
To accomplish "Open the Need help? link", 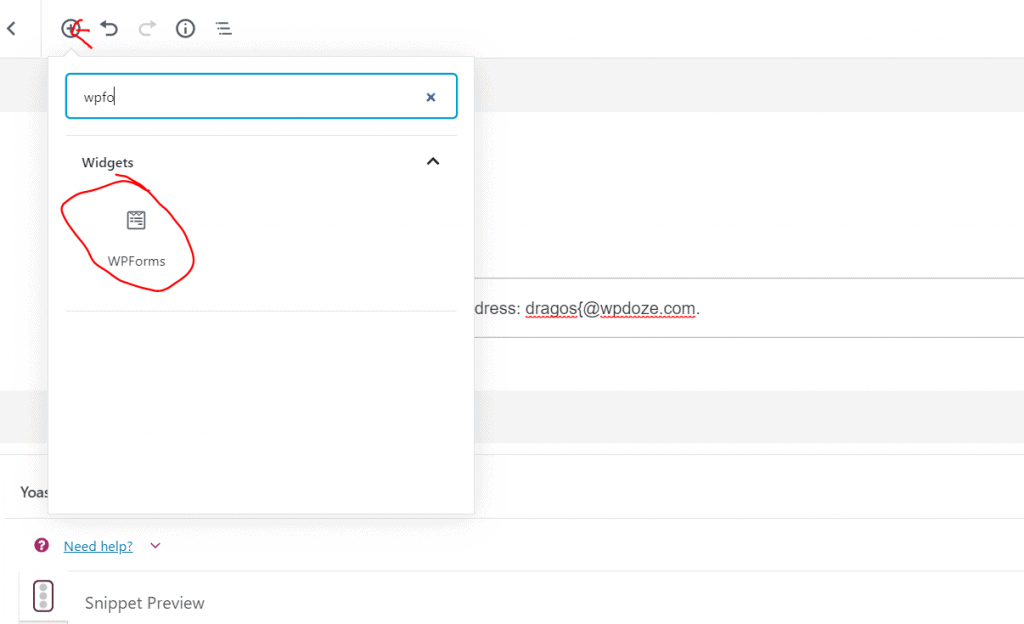I will (x=98, y=546).
